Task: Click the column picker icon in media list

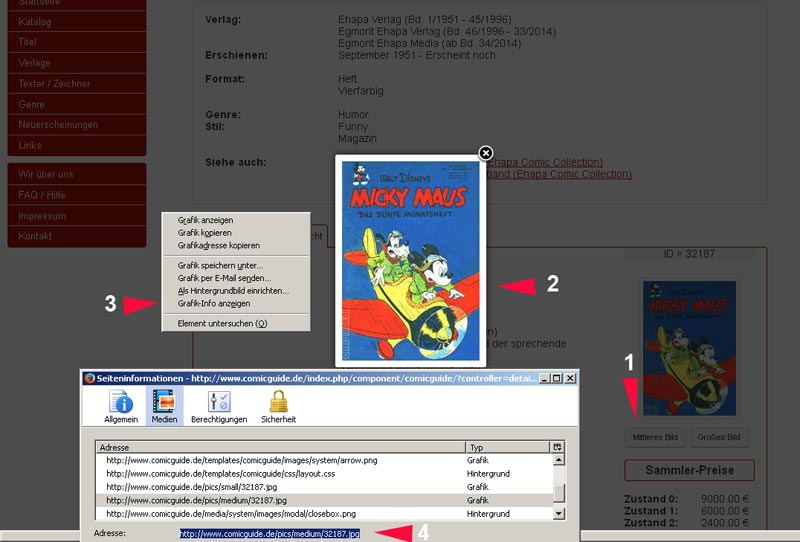Action: [557, 447]
